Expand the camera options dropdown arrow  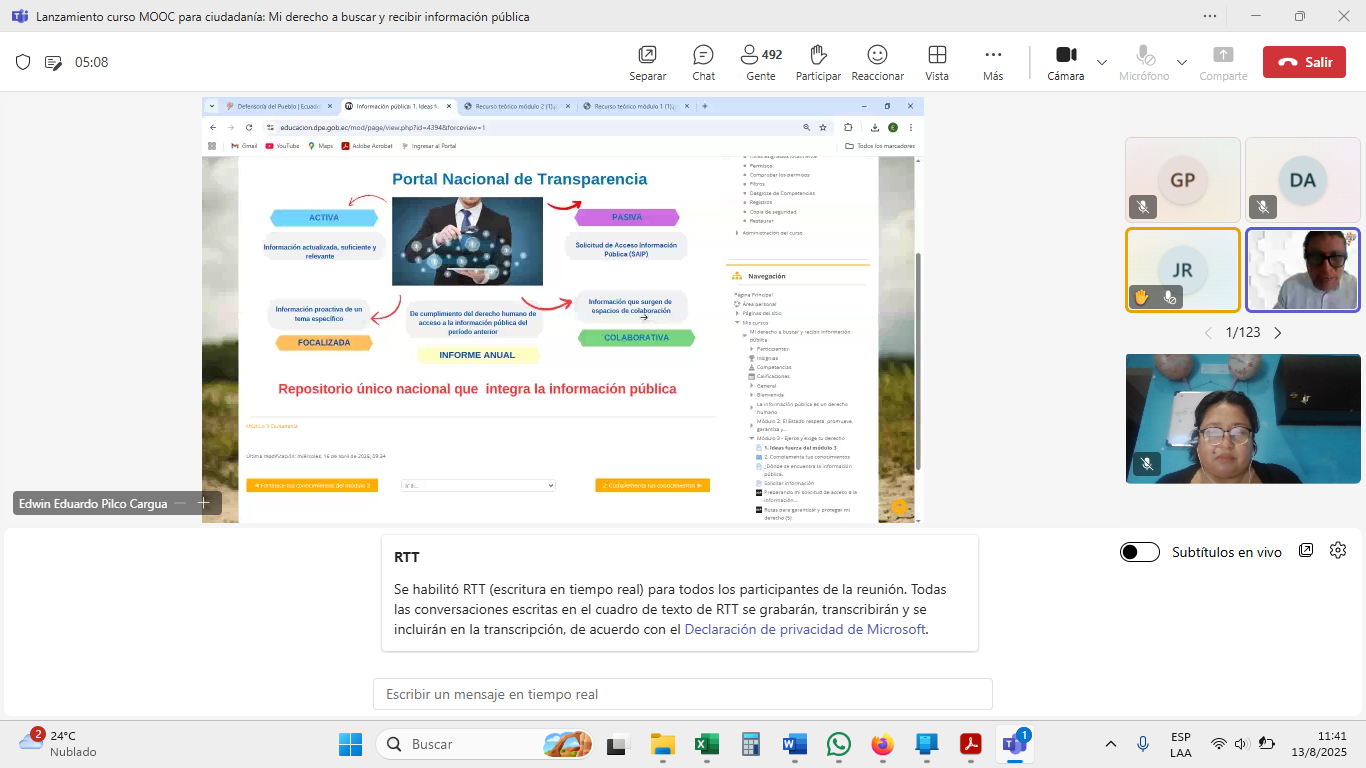tap(1102, 62)
